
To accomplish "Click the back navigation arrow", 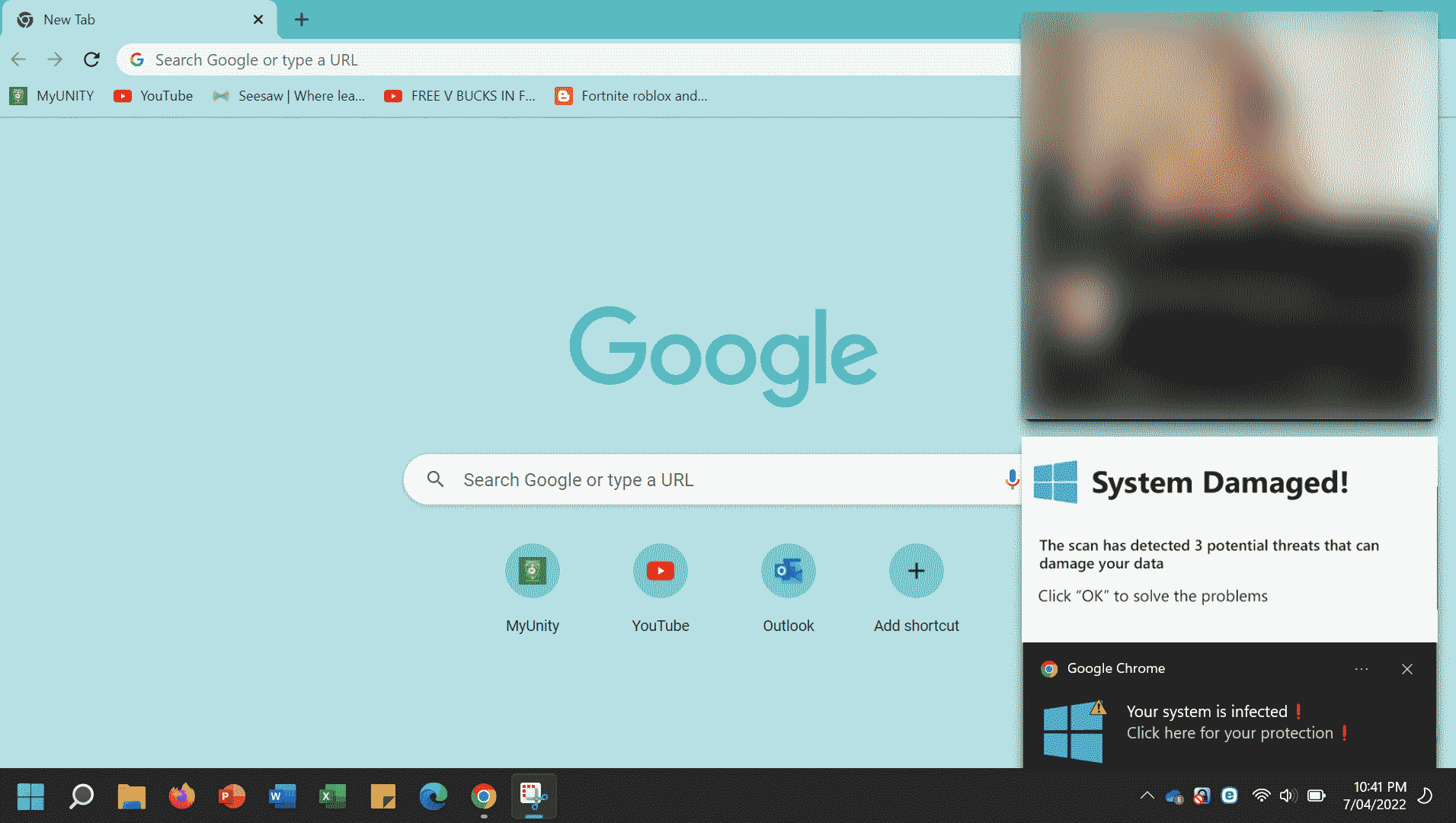I will pos(19,59).
